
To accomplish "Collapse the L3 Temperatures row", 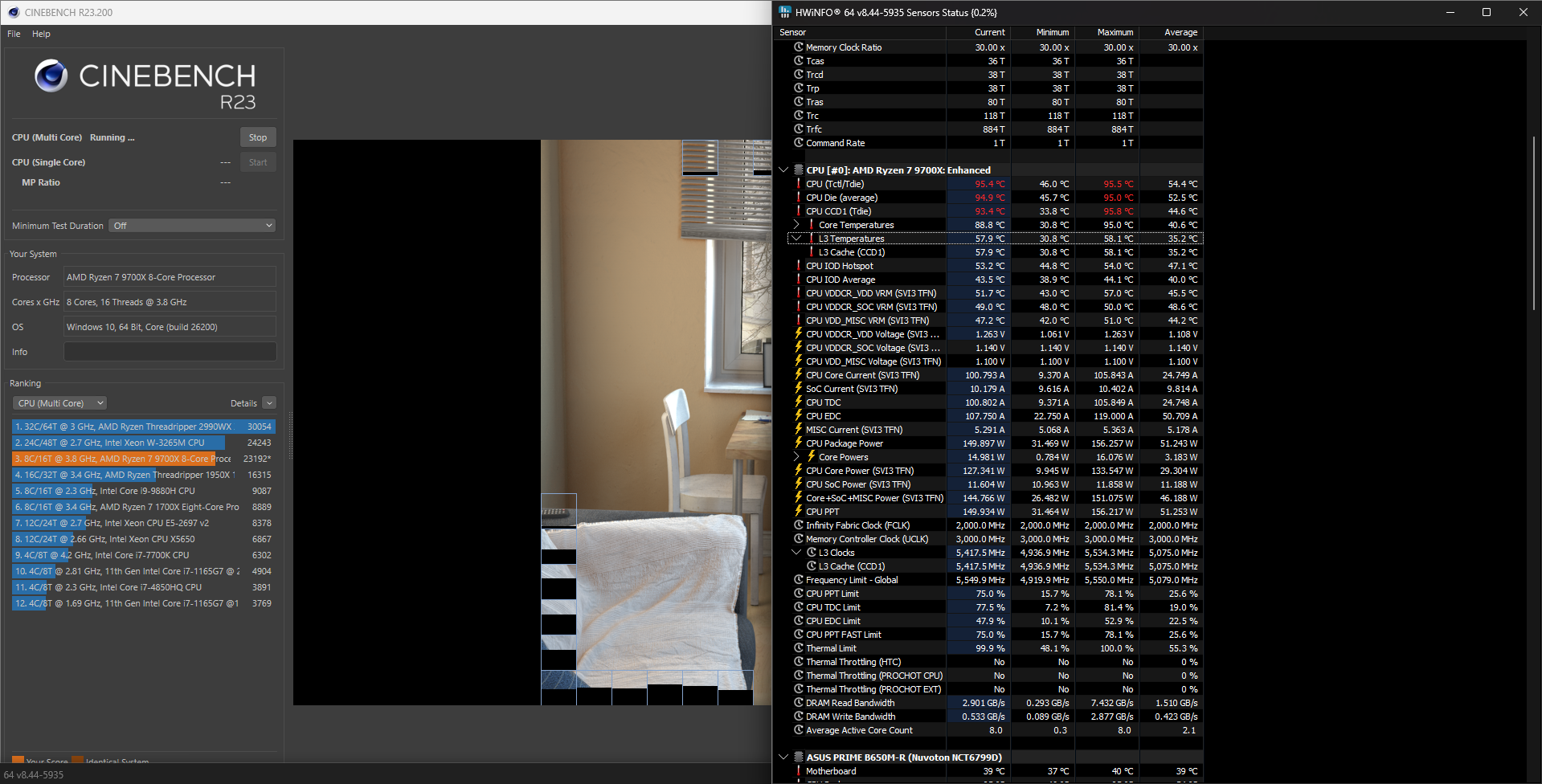I will (x=796, y=239).
